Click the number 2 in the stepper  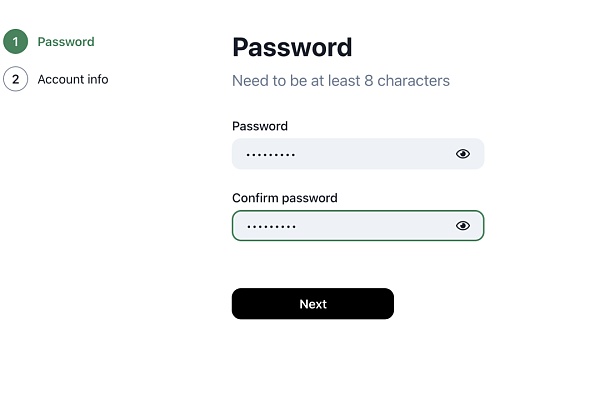[15, 79]
